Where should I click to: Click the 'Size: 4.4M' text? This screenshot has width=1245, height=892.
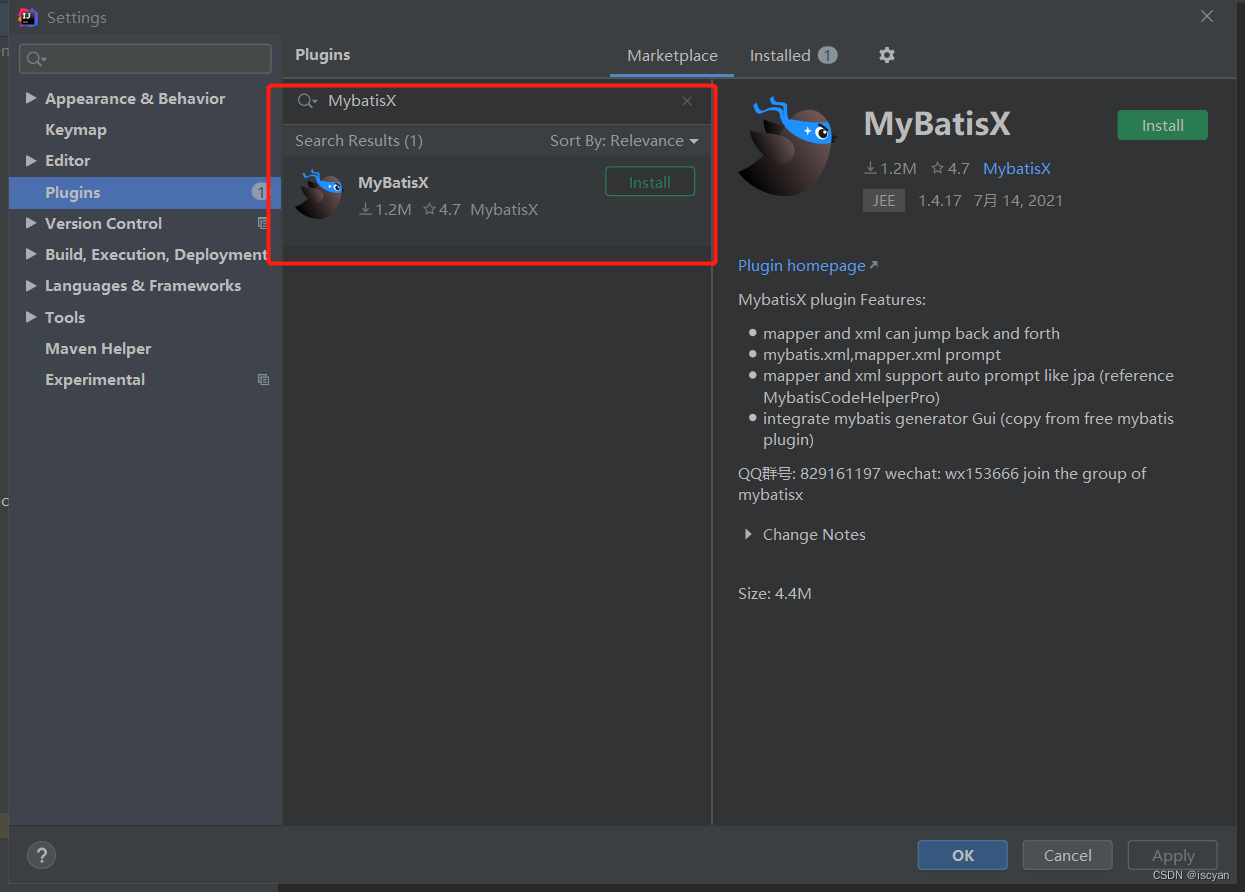(x=774, y=593)
